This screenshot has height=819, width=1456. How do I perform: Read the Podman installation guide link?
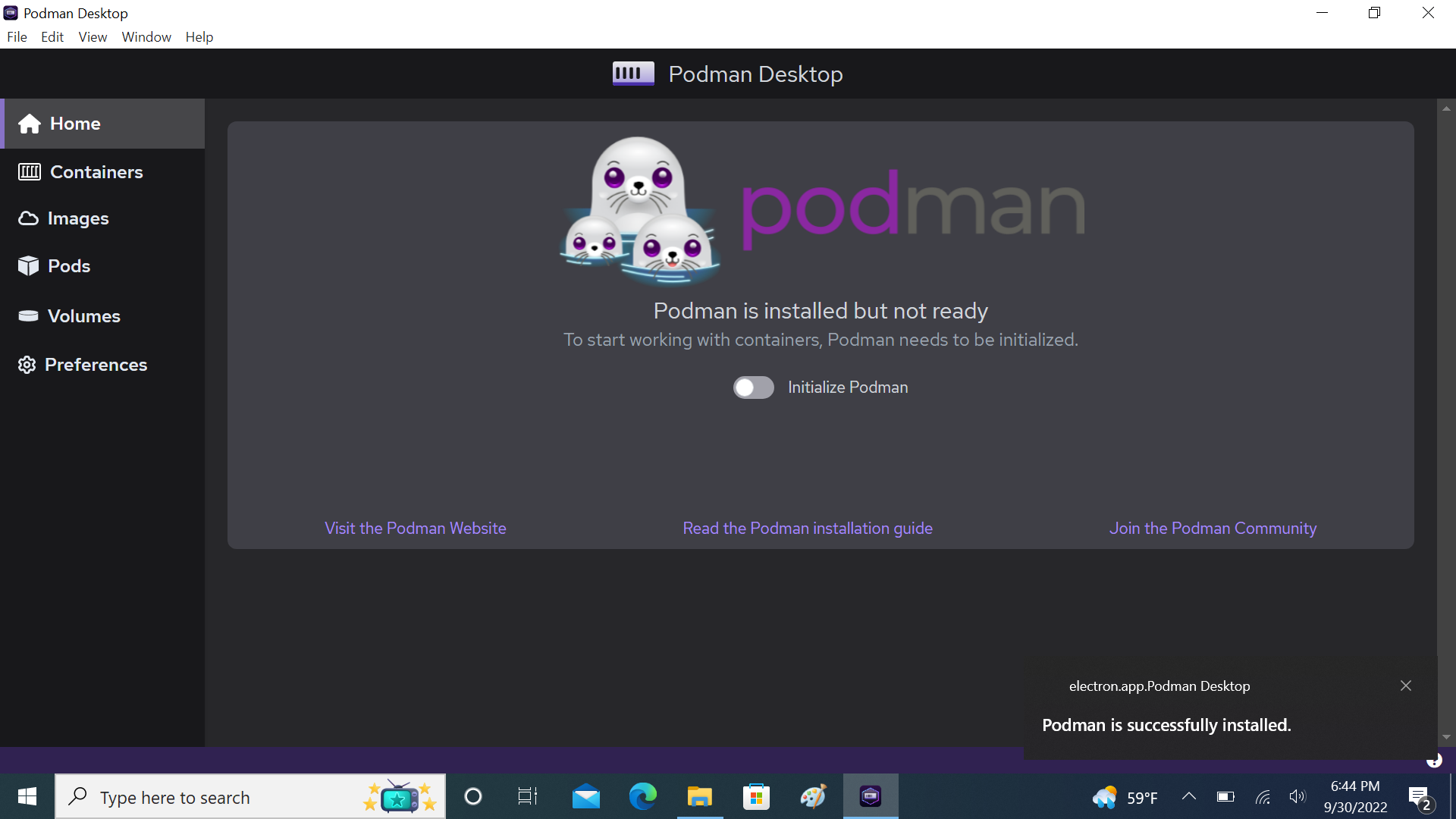click(x=808, y=529)
